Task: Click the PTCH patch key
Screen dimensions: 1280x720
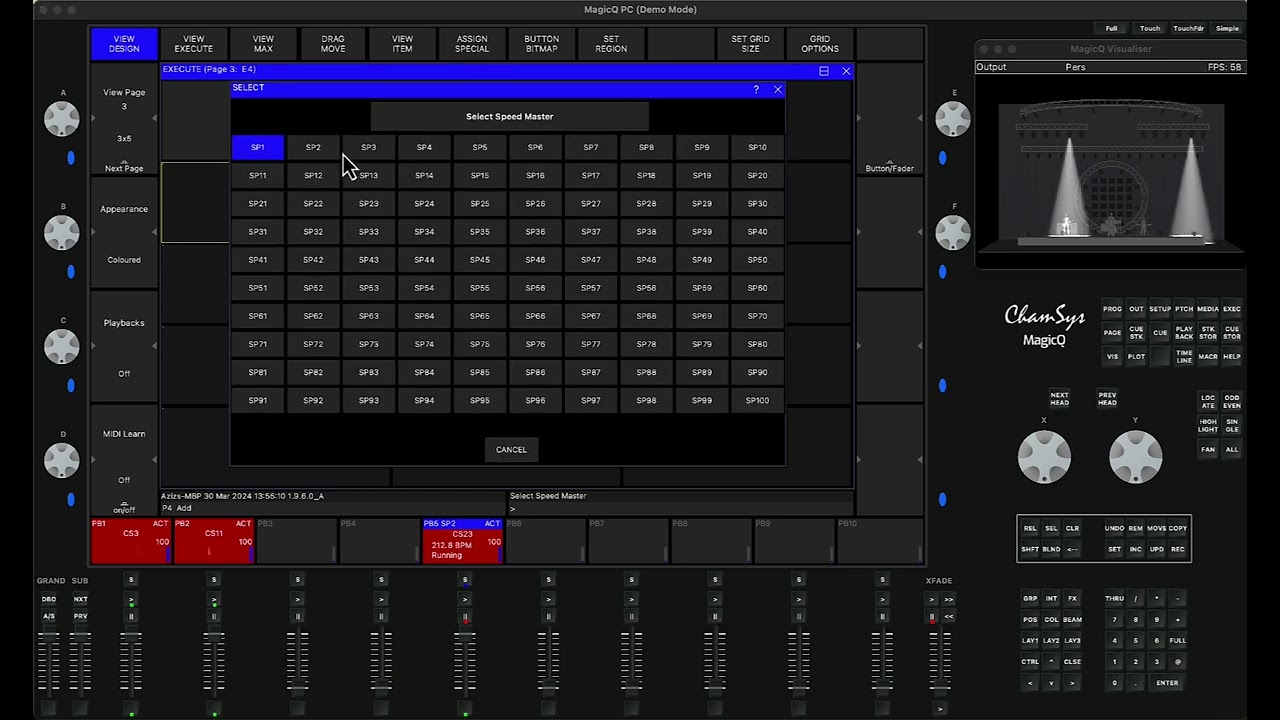Action: pos(1184,309)
